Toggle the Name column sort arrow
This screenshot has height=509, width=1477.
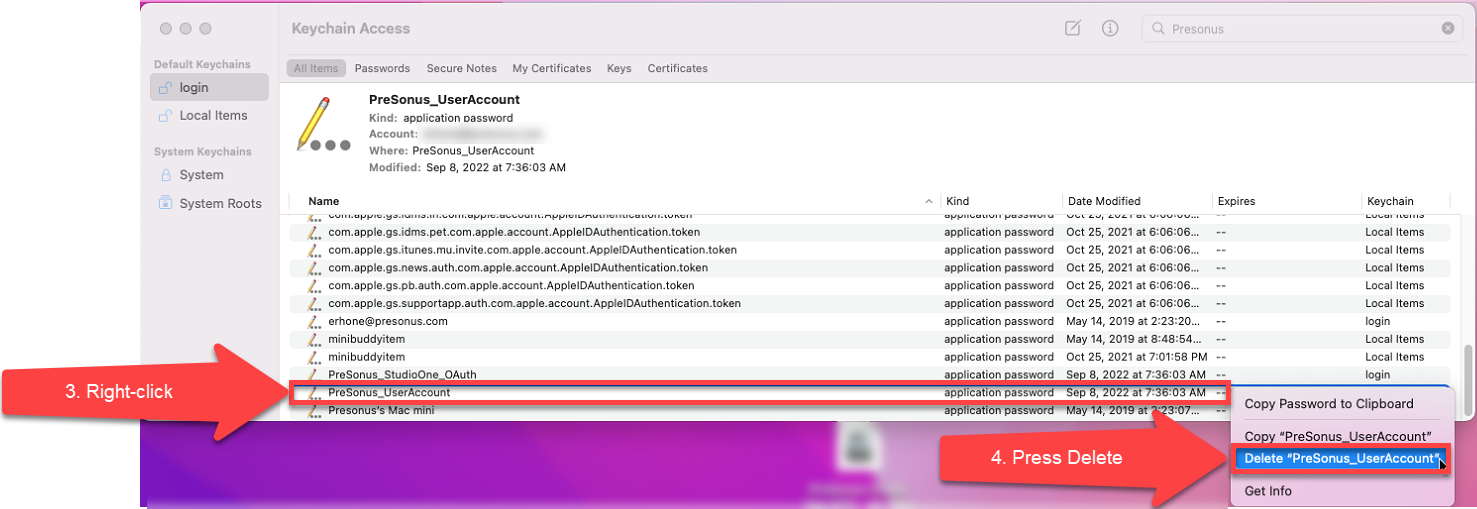click(x=930, y=202)
